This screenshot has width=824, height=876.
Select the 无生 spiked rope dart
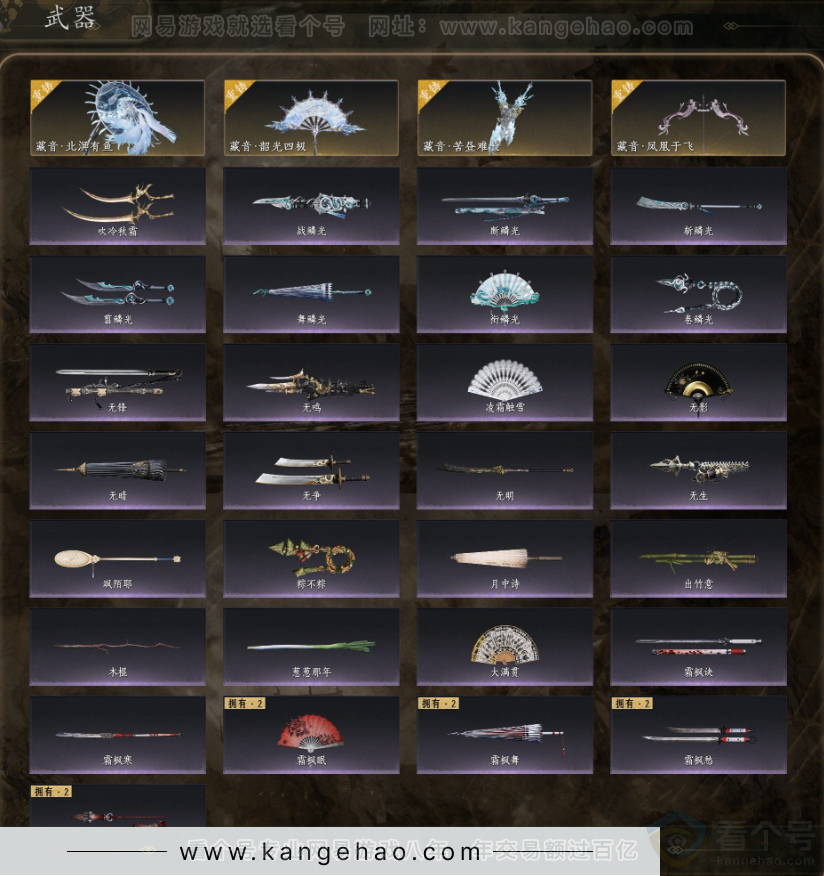[698, 471]
